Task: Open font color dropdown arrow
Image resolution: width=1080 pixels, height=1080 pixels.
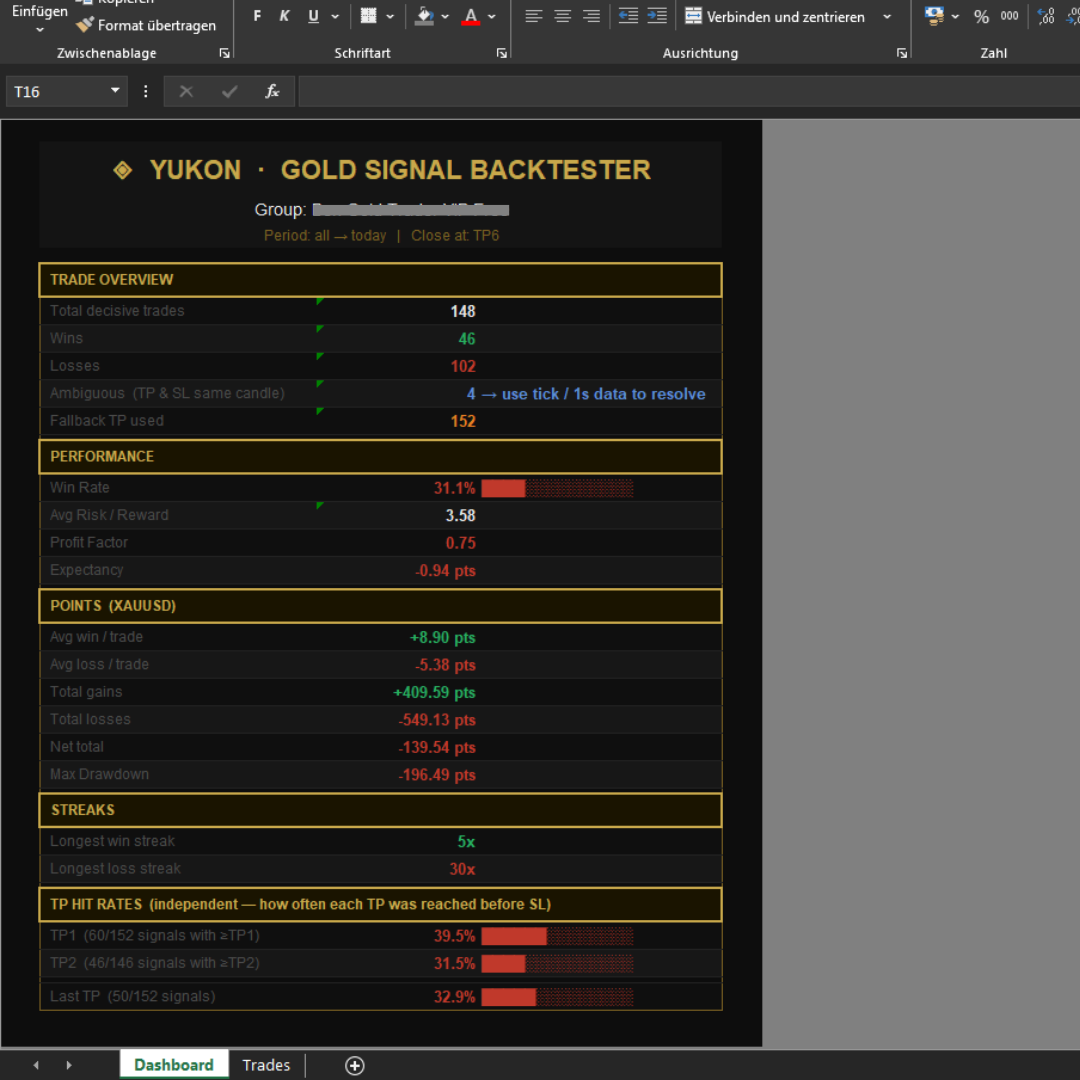Action: pyautogui.click(x=492, y=17)
